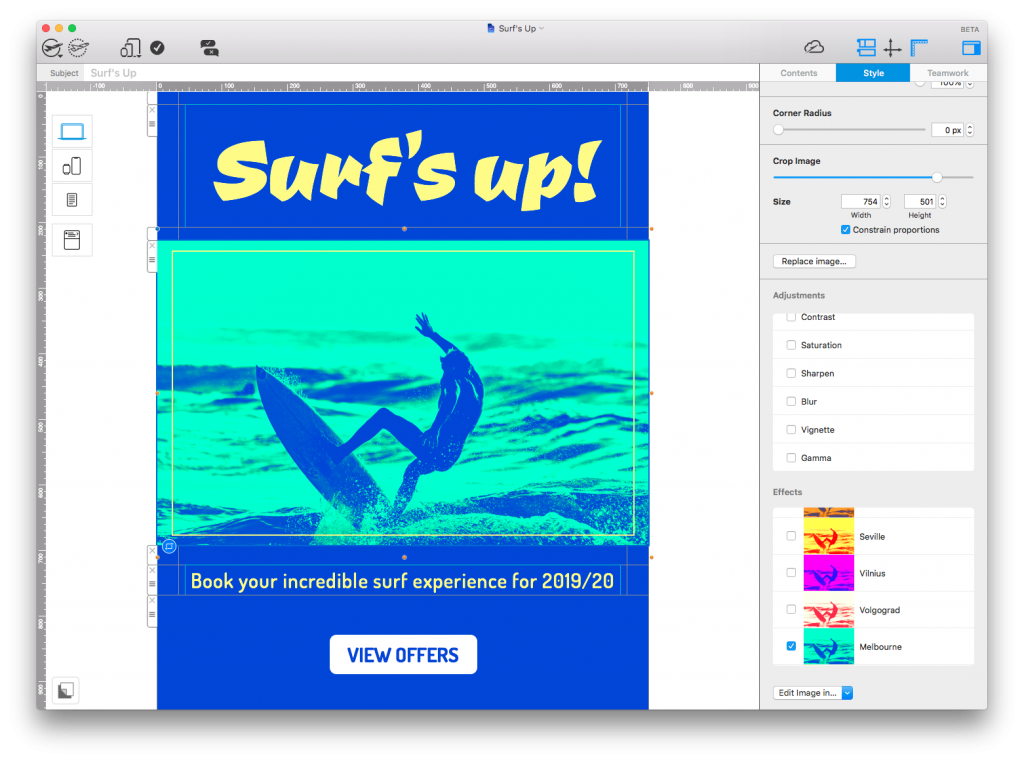Enable the Contrast adjustment

791,317
